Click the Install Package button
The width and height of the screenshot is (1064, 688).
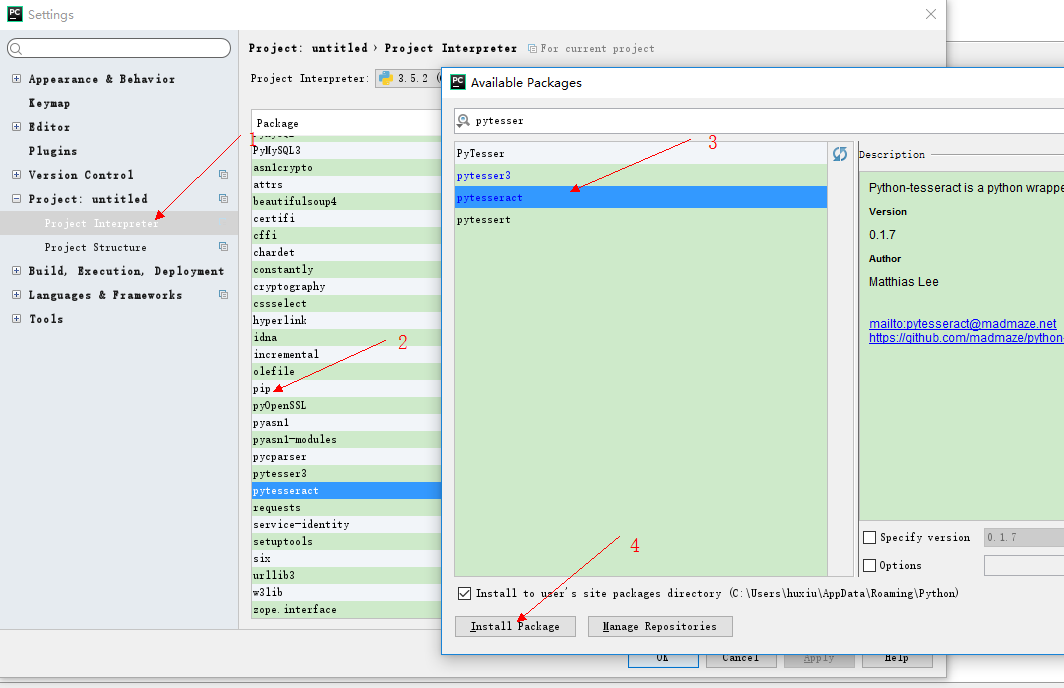[515, 626]
